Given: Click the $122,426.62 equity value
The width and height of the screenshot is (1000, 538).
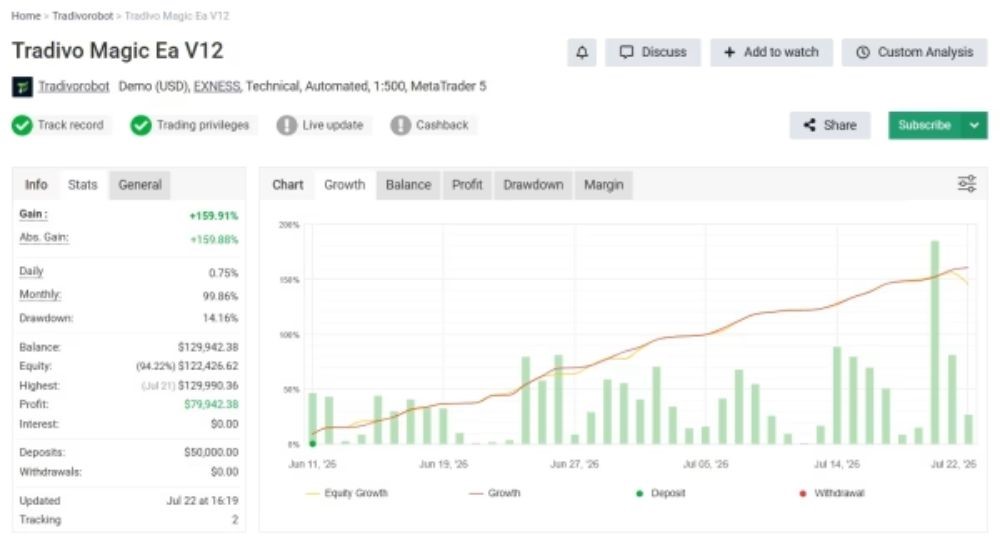Looking at the screenshot, I should pyautogui.click(x=208, y=366).
